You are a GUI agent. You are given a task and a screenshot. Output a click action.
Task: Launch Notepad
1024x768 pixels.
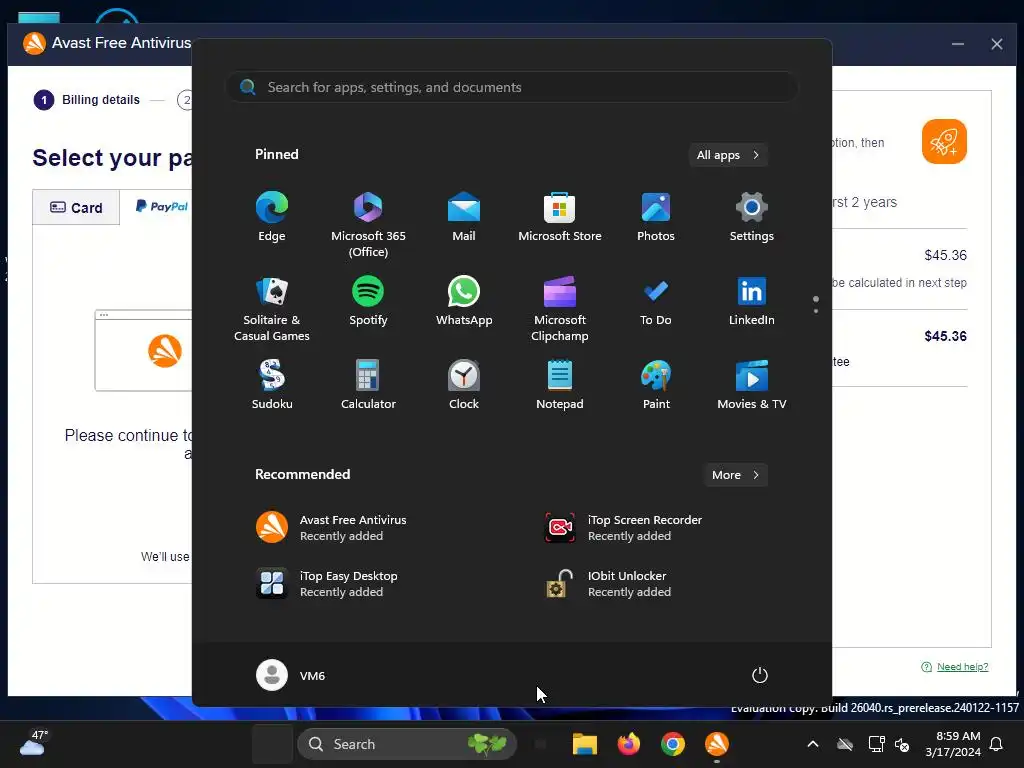[x=560, y=385]
